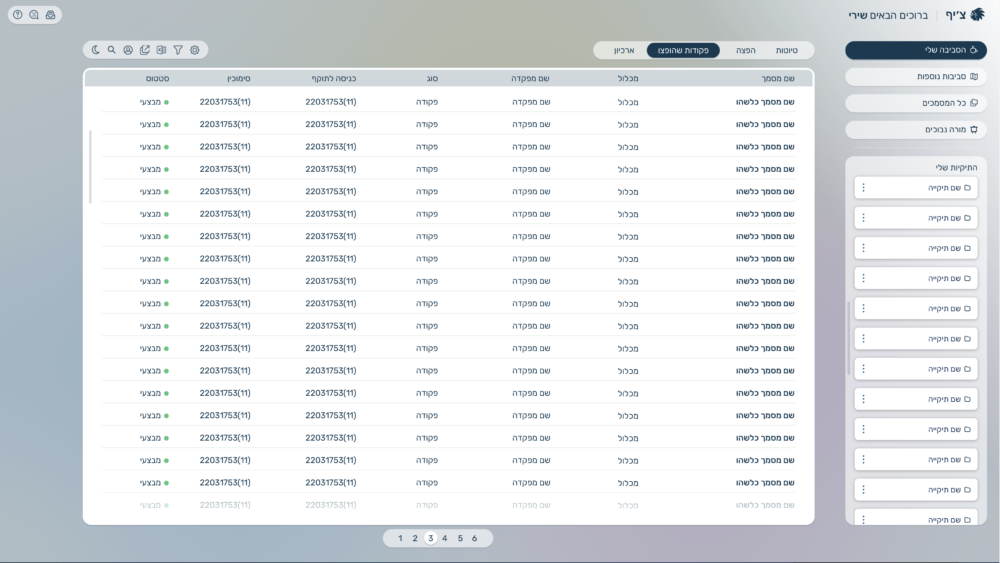Click the סטטוס column header

pos(158,78)
